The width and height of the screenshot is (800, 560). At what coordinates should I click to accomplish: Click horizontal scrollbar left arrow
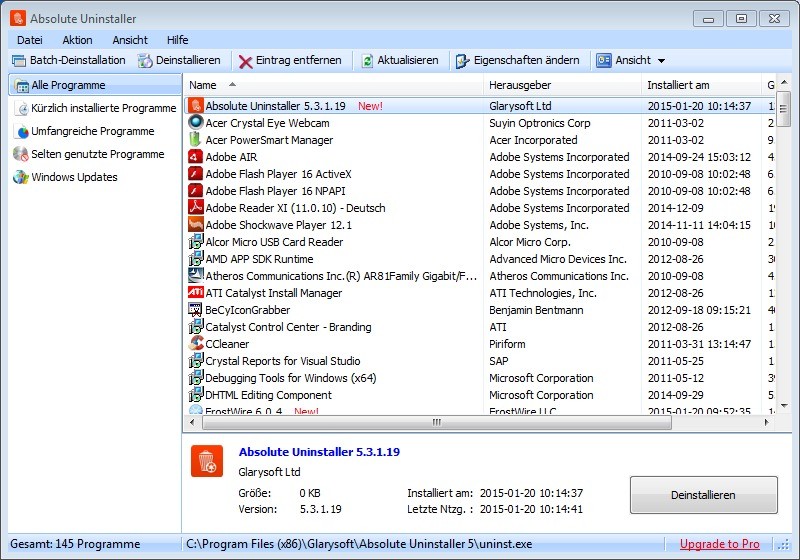pyautogui.click(x=192, y=422)
